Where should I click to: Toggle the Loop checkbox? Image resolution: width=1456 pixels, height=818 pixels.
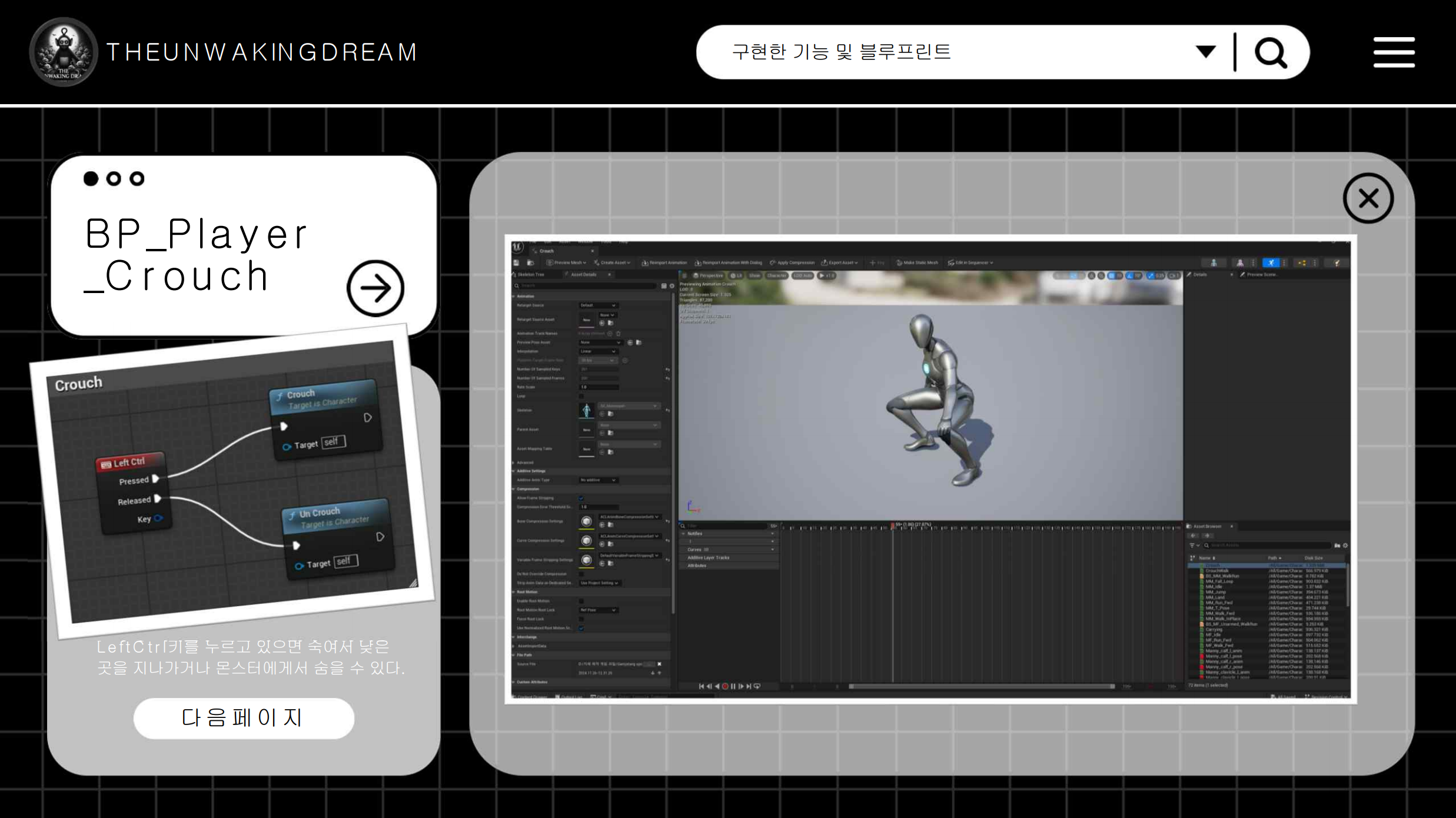(581, 396)
